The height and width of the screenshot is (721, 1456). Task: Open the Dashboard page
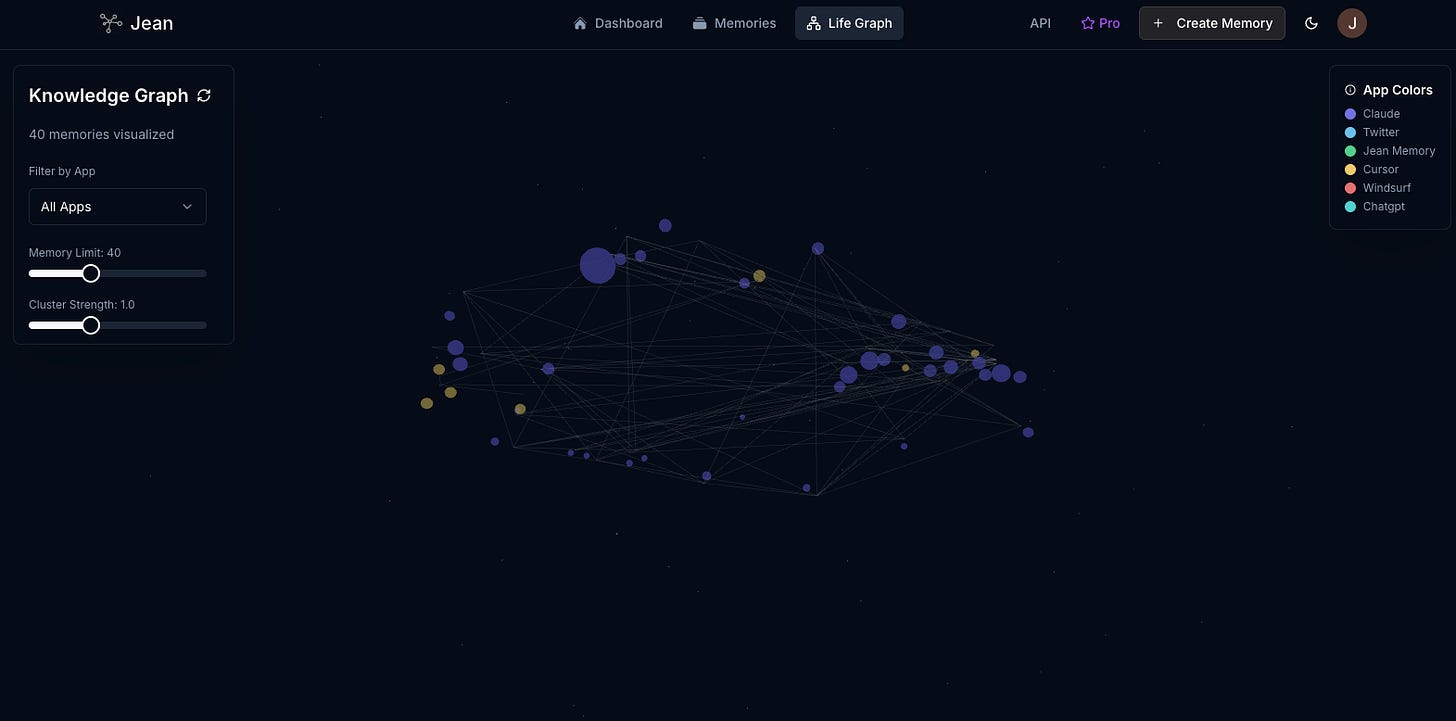[618, 23]
